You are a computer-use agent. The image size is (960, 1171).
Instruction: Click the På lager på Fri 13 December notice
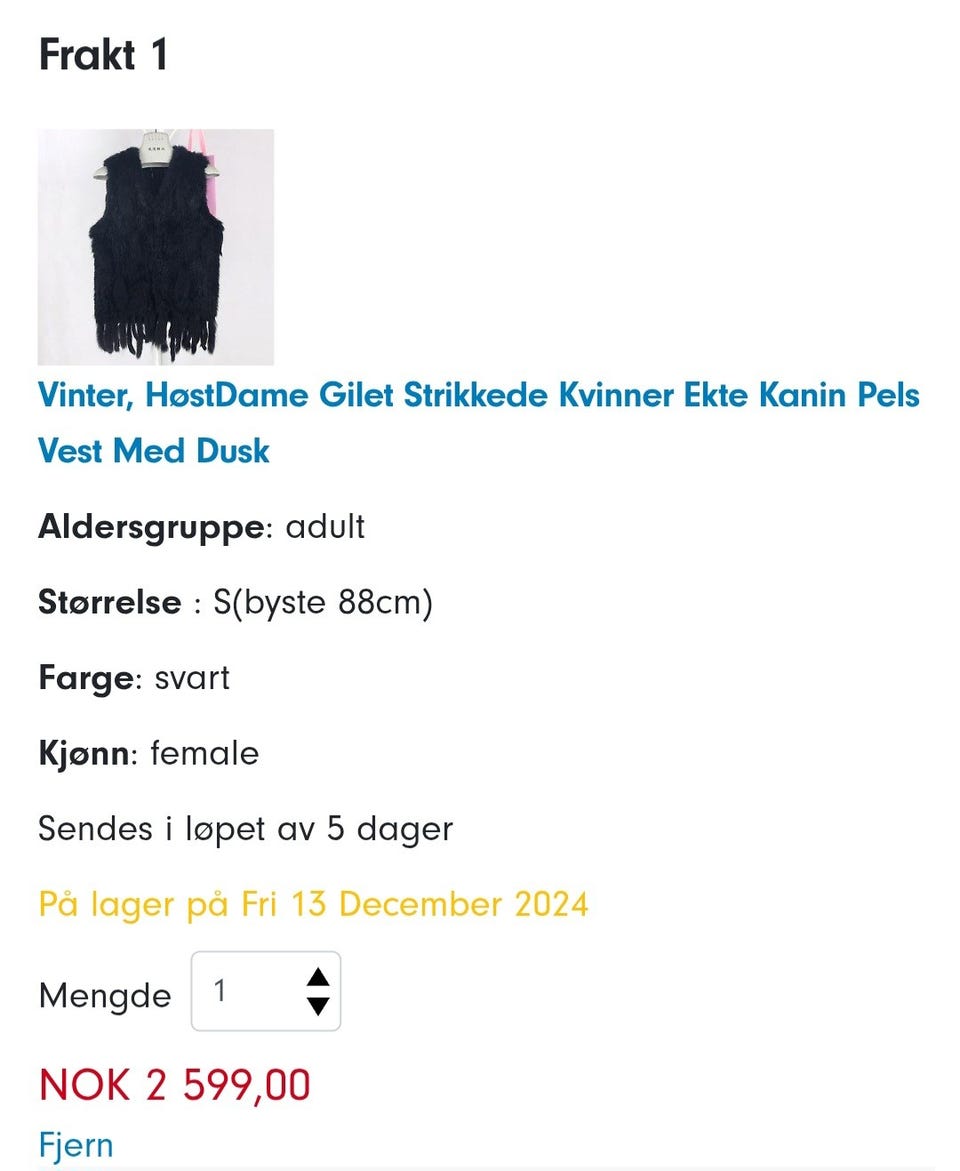coord(313,904)
